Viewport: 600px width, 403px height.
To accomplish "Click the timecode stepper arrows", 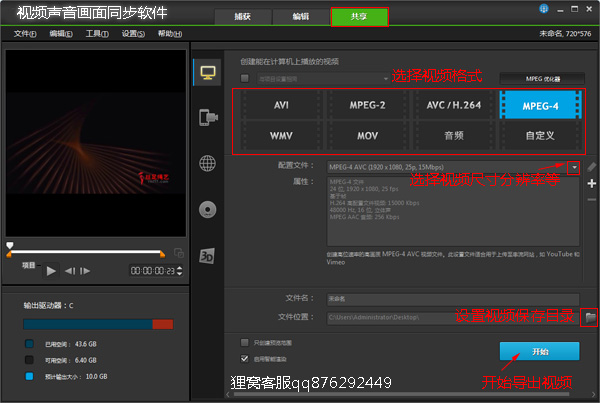I will pos(179,271).
